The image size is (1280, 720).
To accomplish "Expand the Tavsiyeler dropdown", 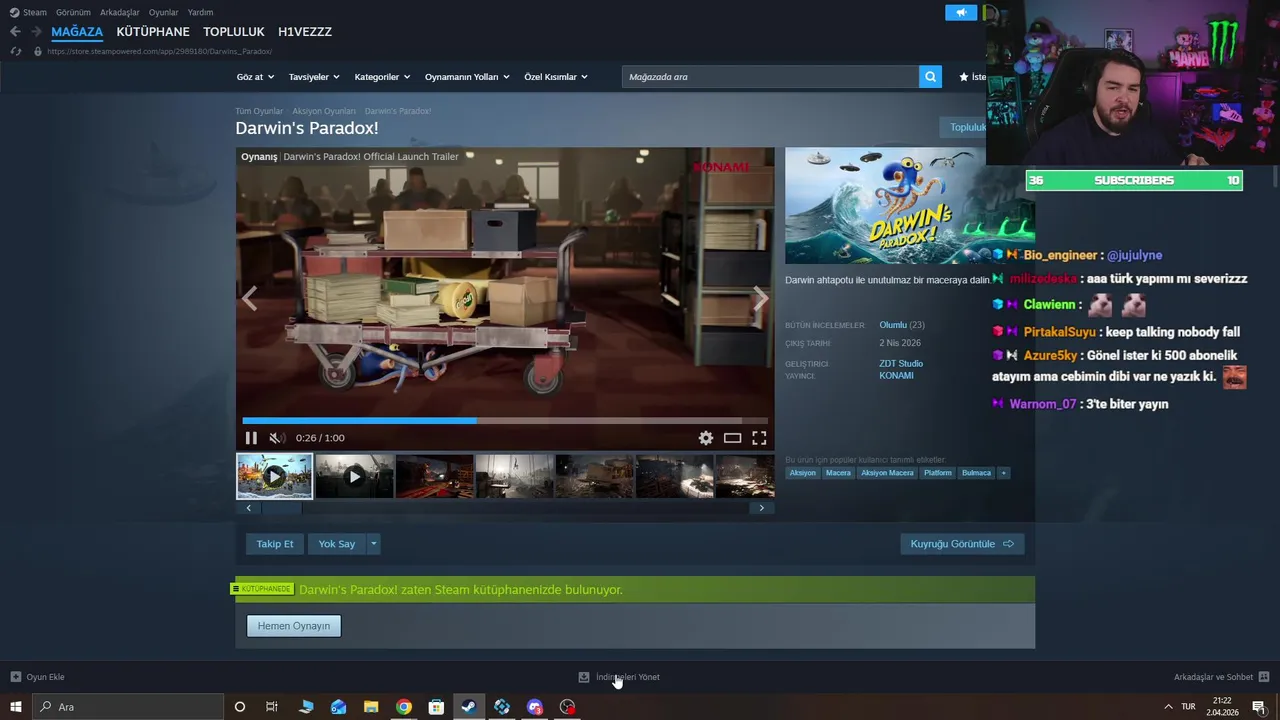I will click(x=314, y=77).
